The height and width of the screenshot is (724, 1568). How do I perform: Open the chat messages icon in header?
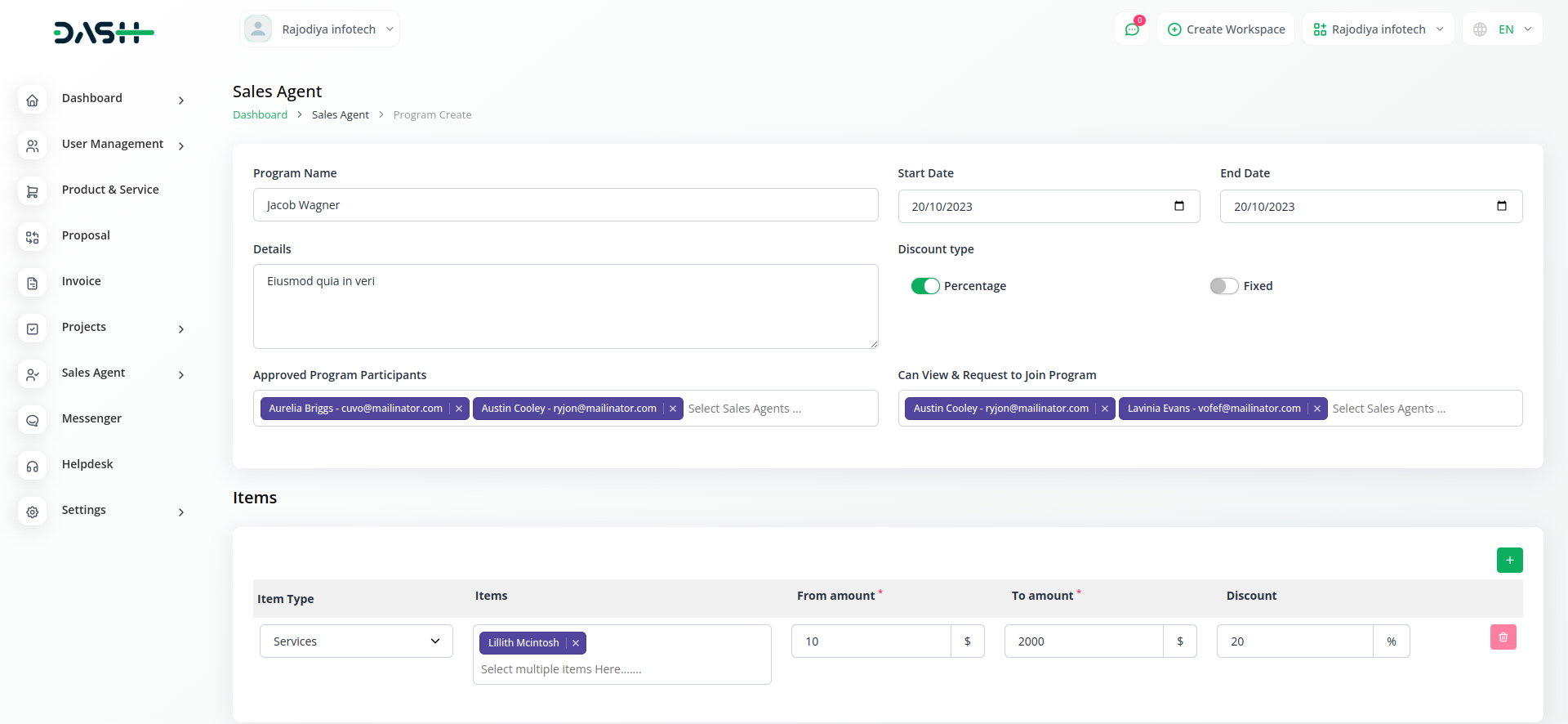click(1132, 29)
